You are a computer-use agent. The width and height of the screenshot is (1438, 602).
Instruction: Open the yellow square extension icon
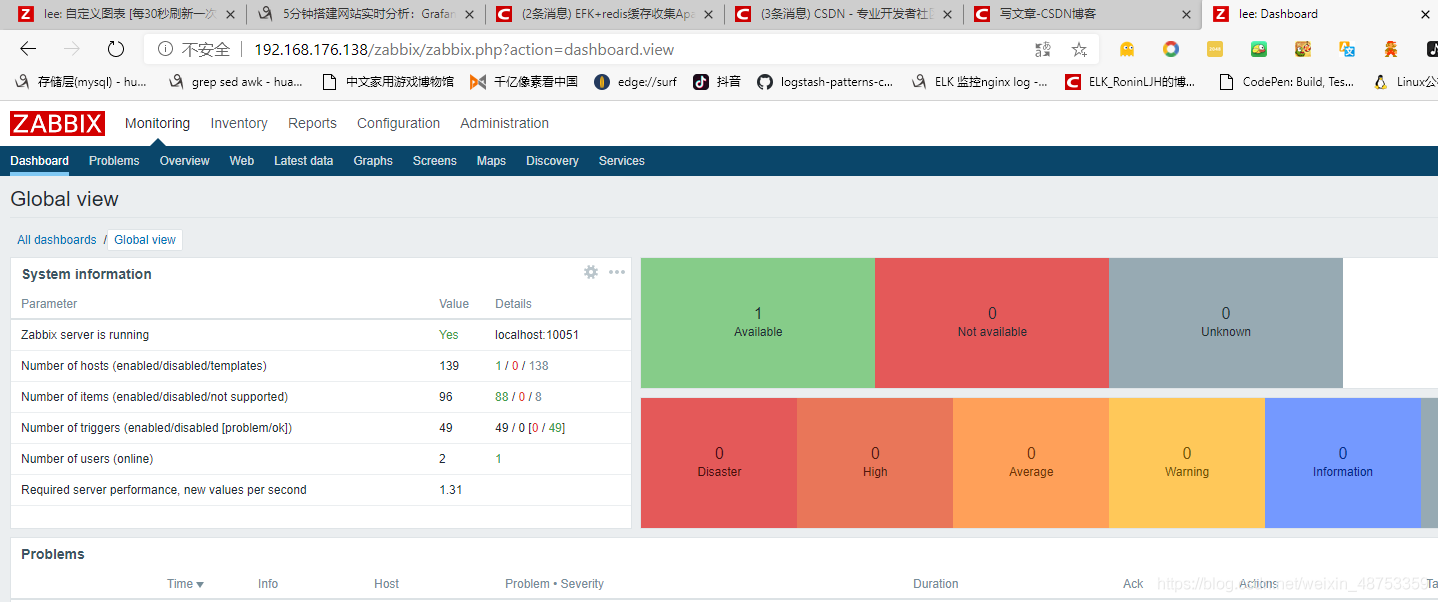[1214, 49]
